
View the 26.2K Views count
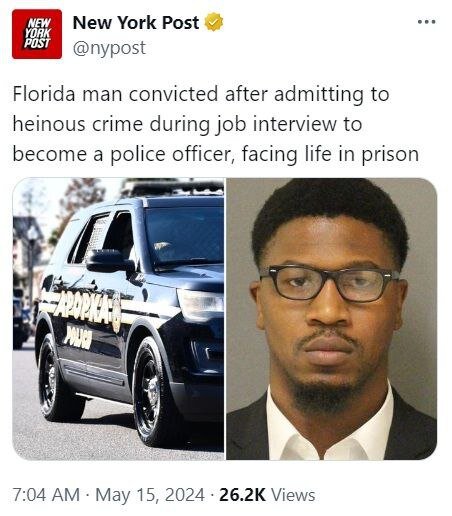[x=267, y=495]
